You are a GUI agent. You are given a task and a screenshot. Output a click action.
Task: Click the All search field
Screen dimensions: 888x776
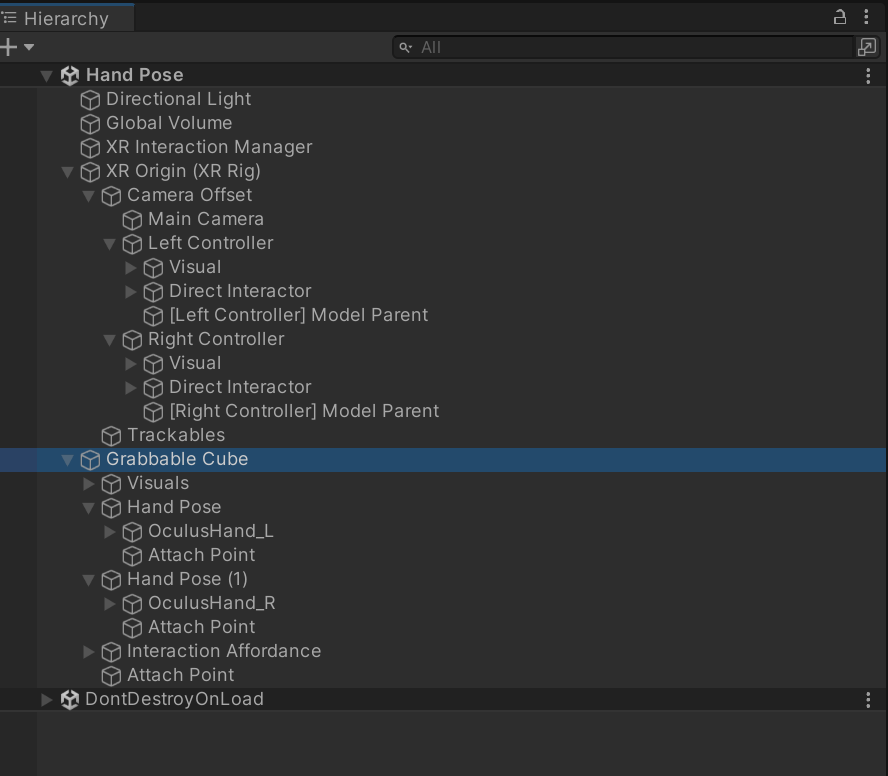pyautogui.click(x=623, y=47)
